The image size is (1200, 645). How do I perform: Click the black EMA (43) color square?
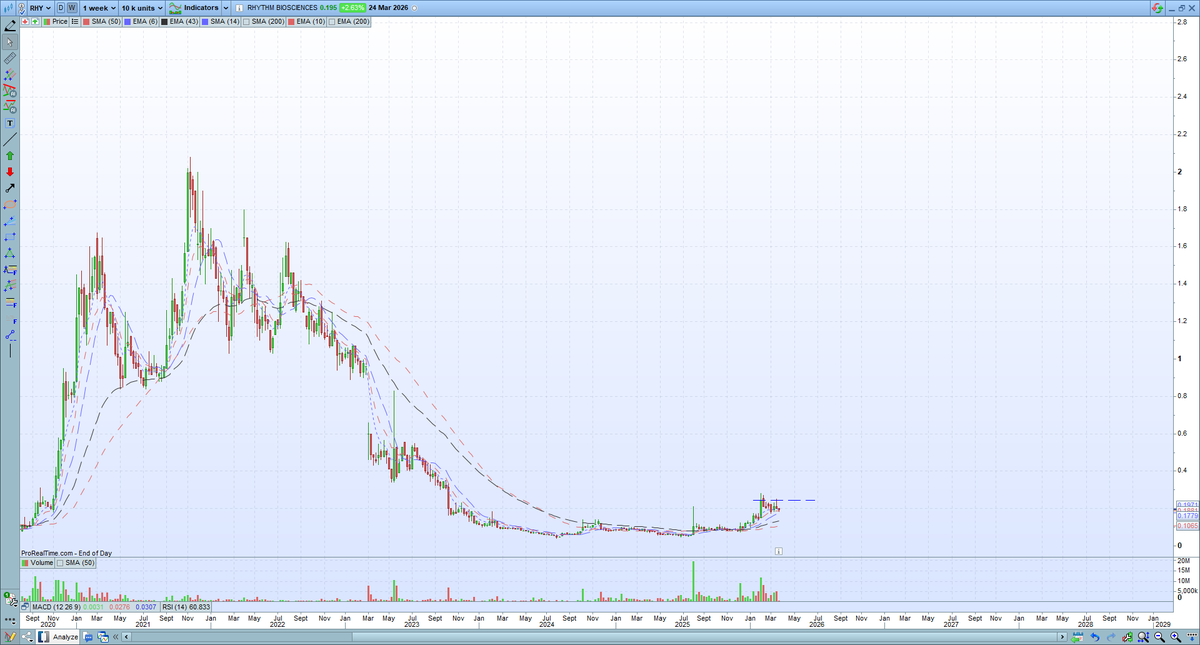164,22
